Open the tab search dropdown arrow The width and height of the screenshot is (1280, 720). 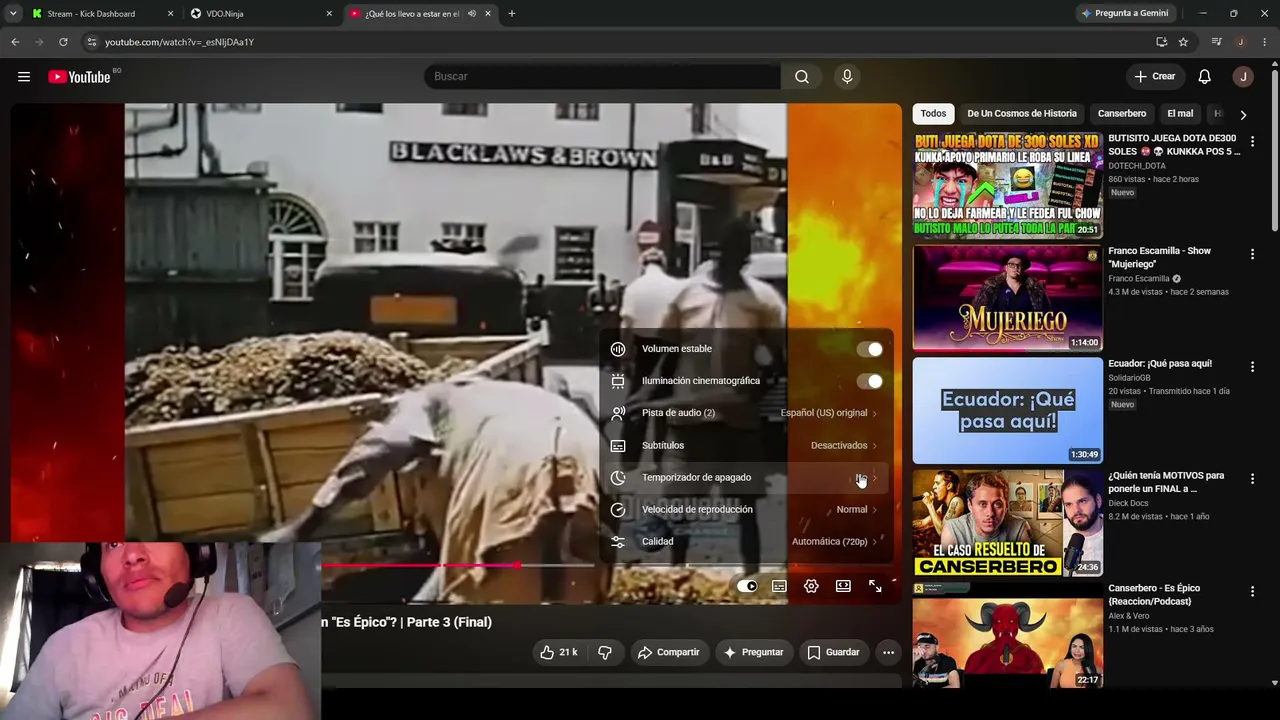click(x=13, y=14)
